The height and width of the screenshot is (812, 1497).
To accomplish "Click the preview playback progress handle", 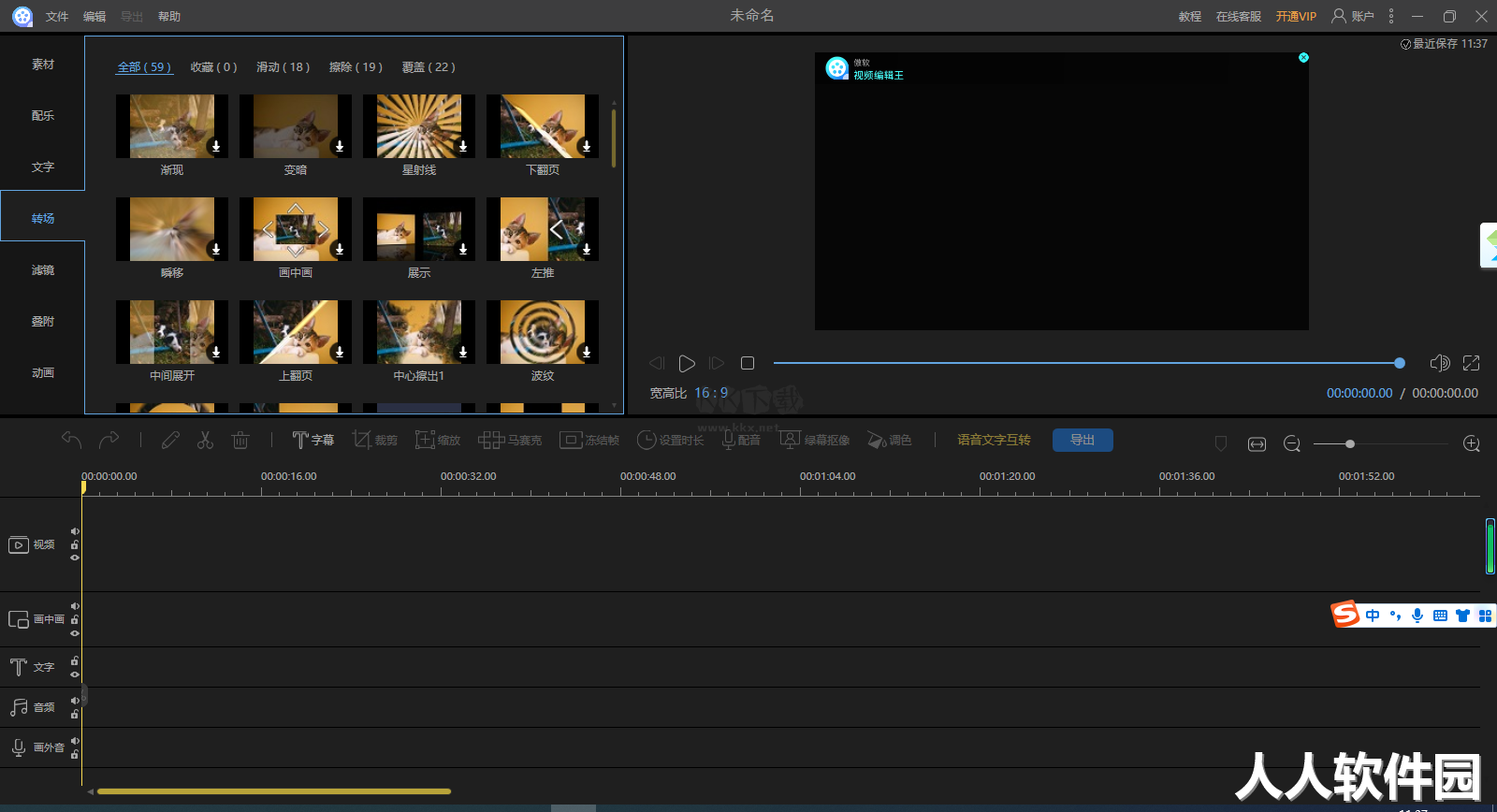I will pos(1400,363).
